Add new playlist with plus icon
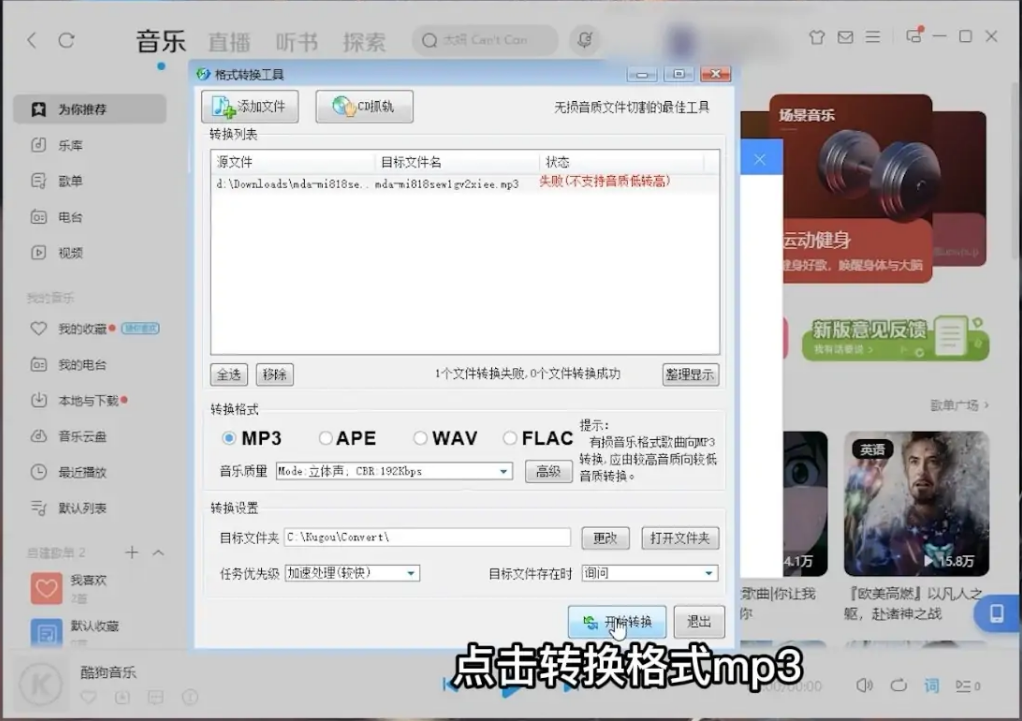1022x721 pixels. 131,553
